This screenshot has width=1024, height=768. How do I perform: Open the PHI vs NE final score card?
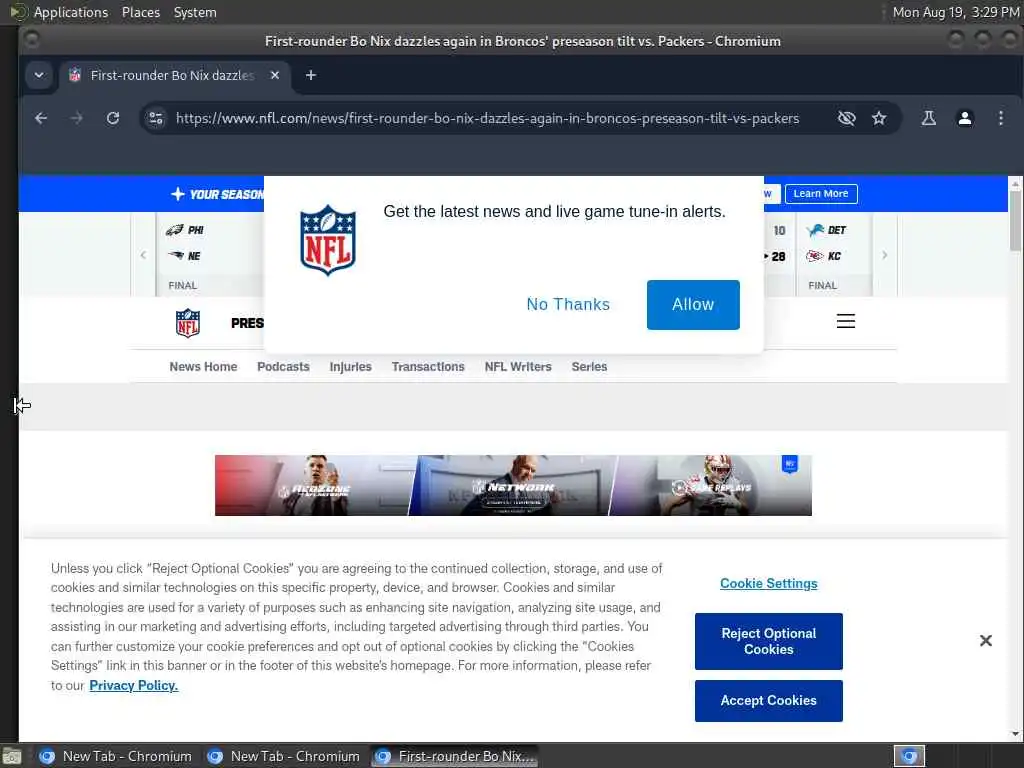[210, 255]
